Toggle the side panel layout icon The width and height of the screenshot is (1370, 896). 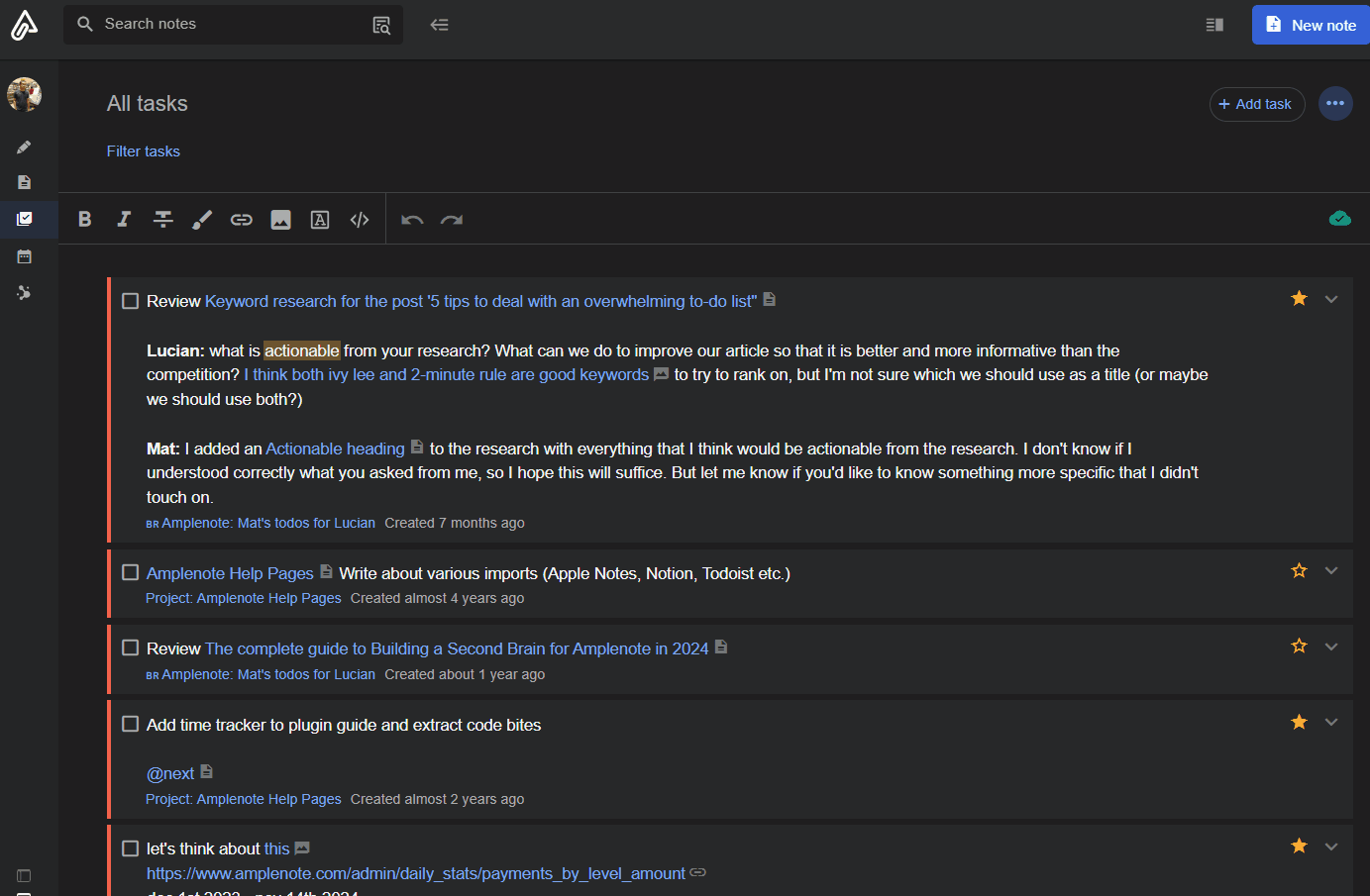[1214, 25]
